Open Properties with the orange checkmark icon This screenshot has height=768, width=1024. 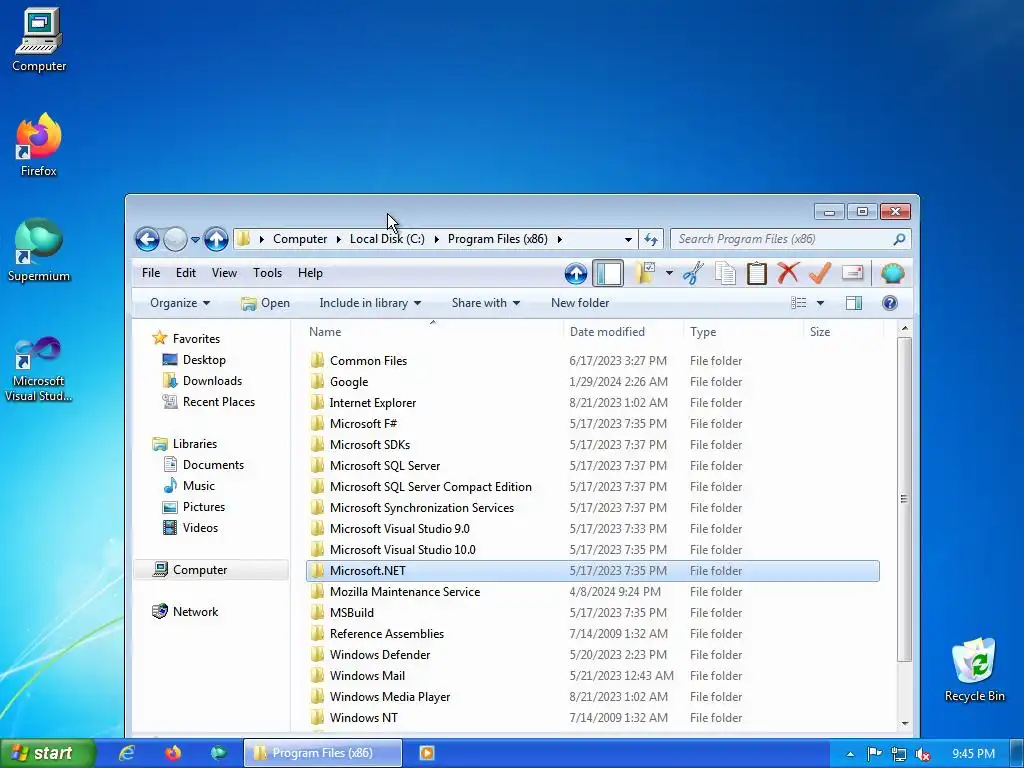(820, 273)
